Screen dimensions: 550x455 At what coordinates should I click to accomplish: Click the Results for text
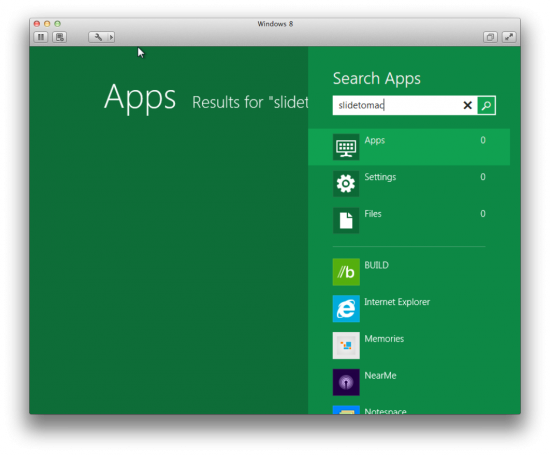[x=250, y=102]
